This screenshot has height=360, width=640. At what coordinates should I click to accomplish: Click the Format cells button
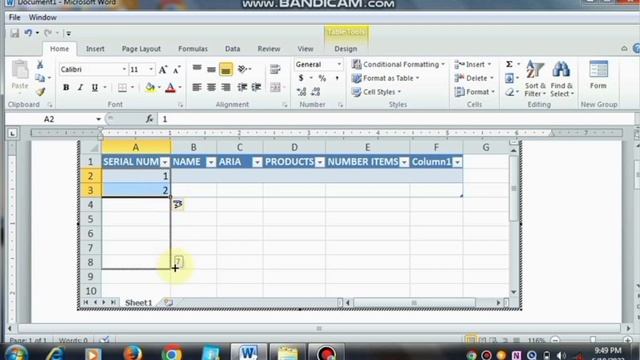(474, 92)
